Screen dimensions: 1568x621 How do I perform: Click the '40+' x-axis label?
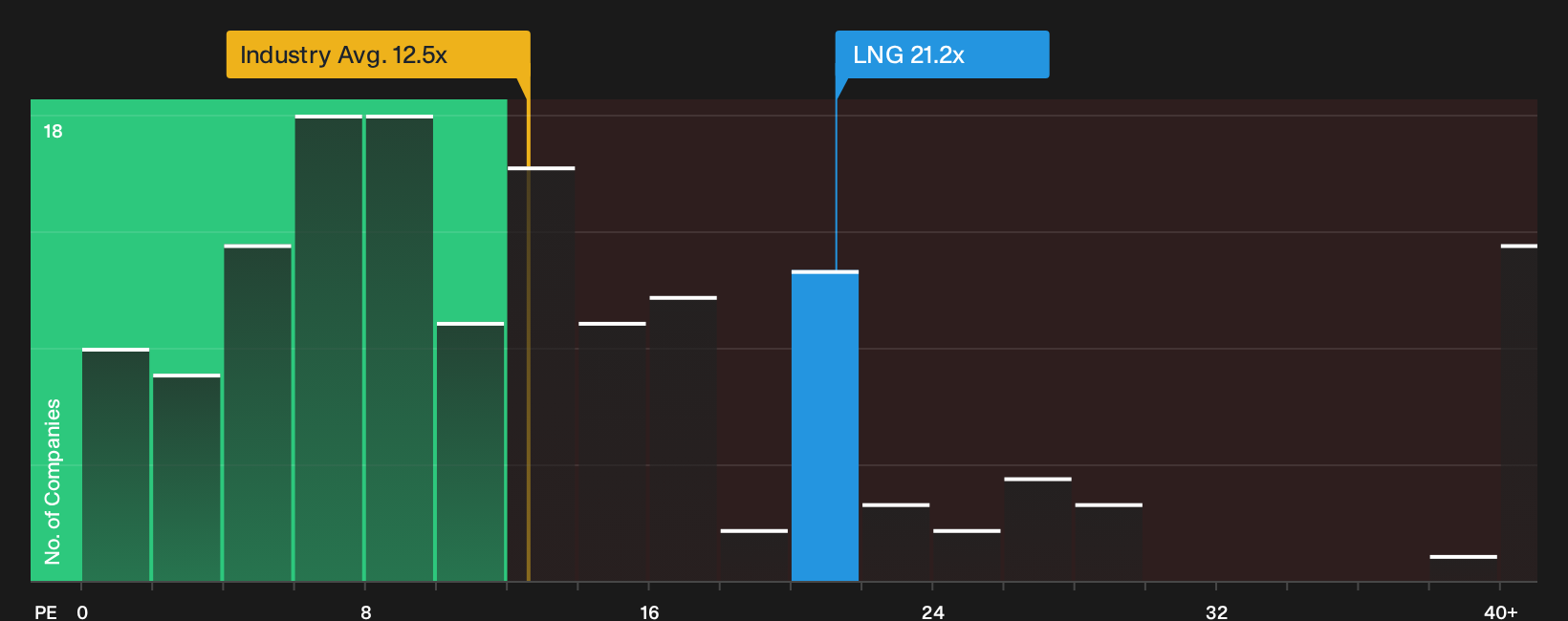coord(1500,611)
